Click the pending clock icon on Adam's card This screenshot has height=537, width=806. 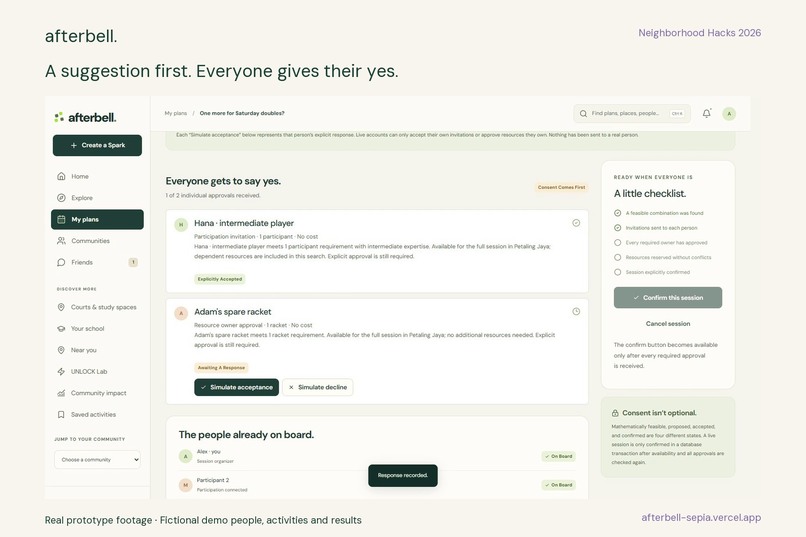click(x=576, y=311)
